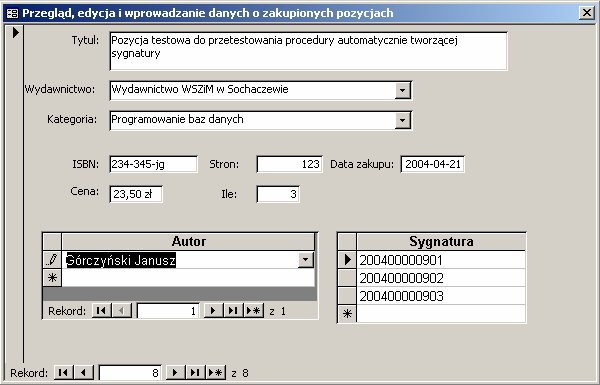The image size is (600, 385).
Task: Click pencil row selector in Autor subform
Action: [52, 260]
